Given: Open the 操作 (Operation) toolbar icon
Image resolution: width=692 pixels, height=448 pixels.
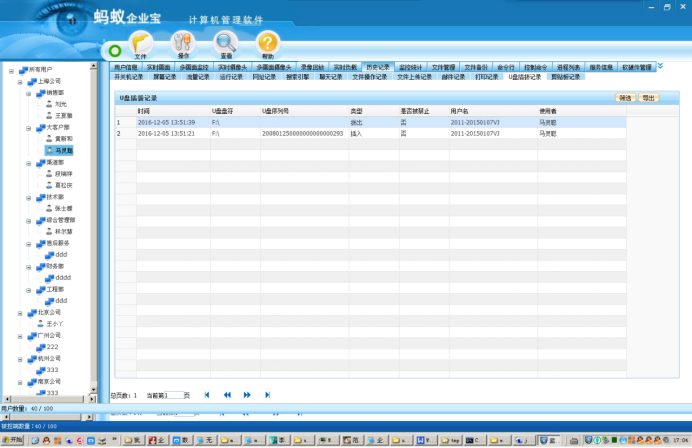Looking at the screenshot, I should click(x=183, y=43).
